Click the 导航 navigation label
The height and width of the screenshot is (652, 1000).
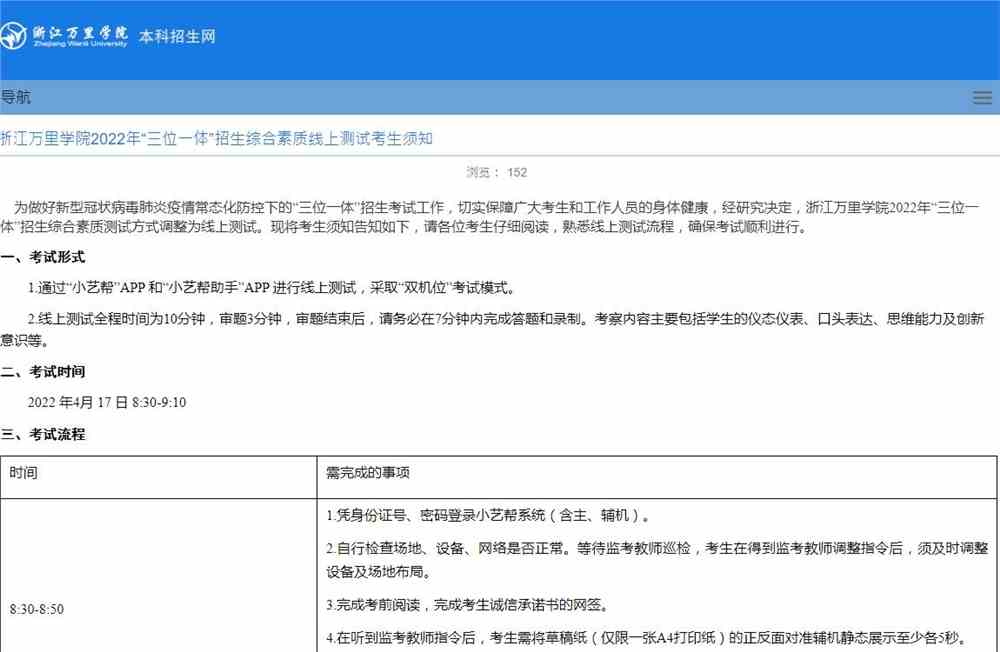[x=15, y=97]
